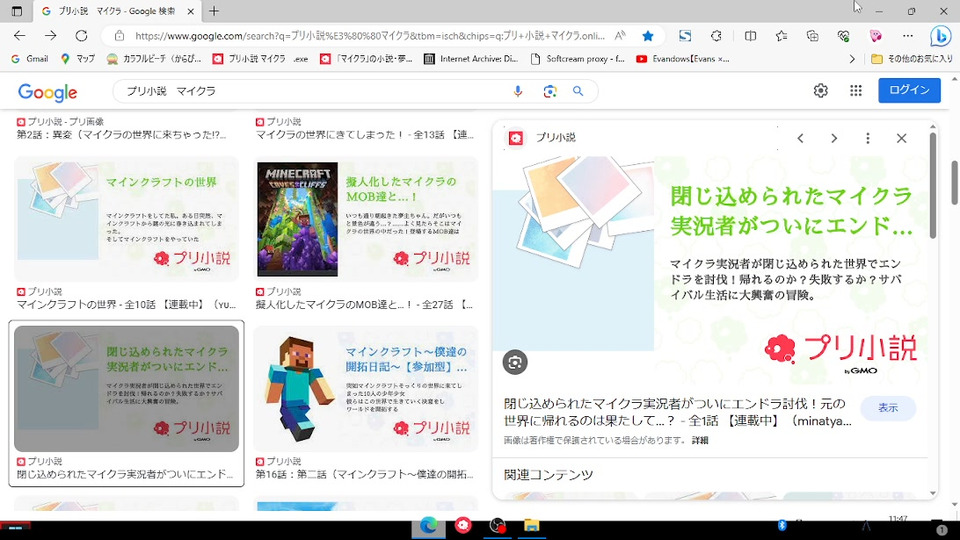Open その他のお気に入り folder
The height and width of the screenshot is (540, 960).
point(912,59)
